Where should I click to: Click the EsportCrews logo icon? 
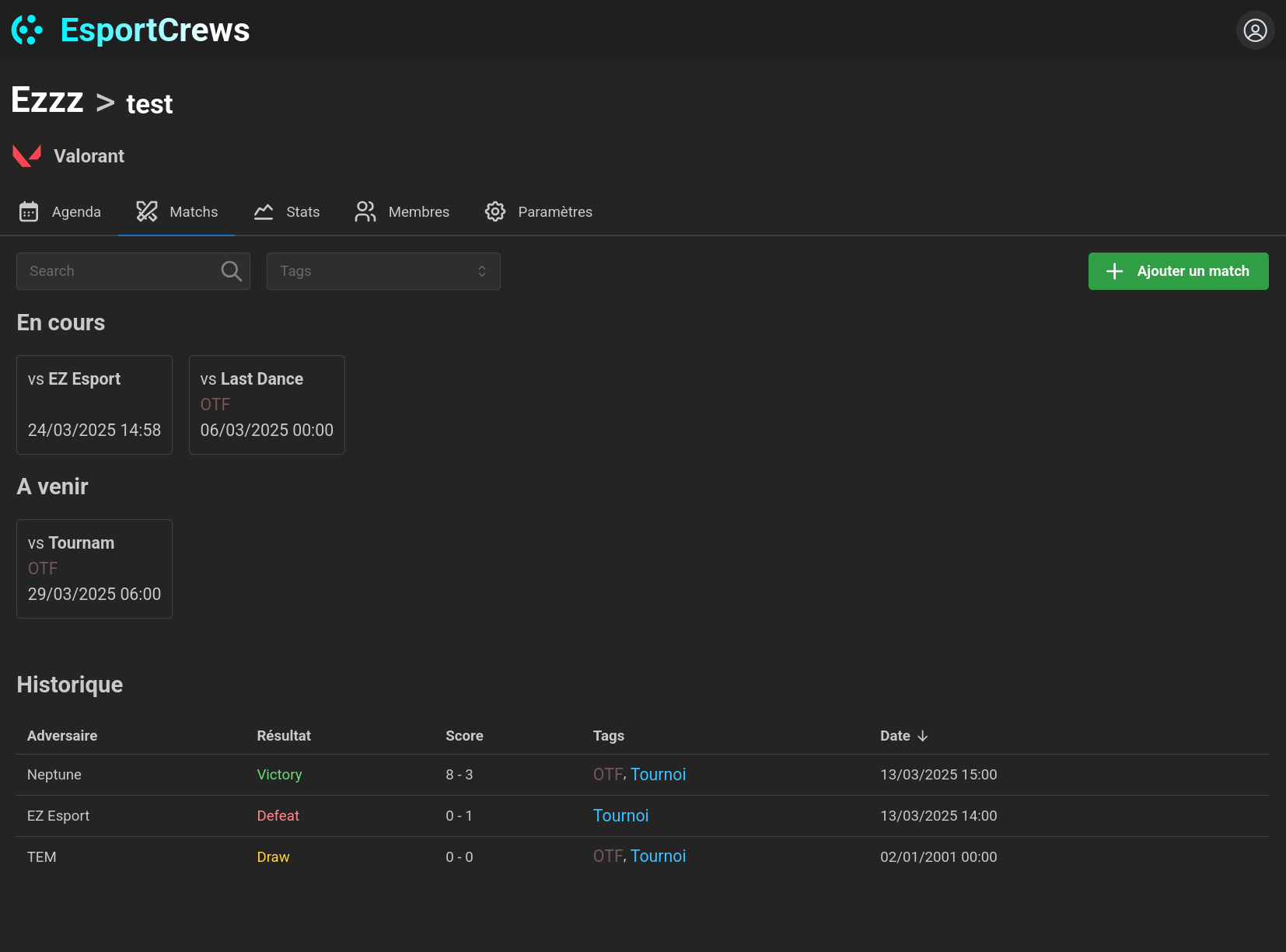[x=27, y=30]
